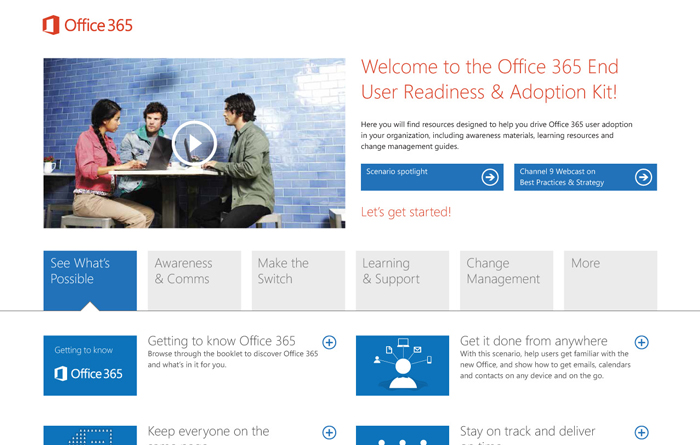Click arrow icon on Channel 9 Webcast button
Screen dimensions: 700x445
coord(643,177)
